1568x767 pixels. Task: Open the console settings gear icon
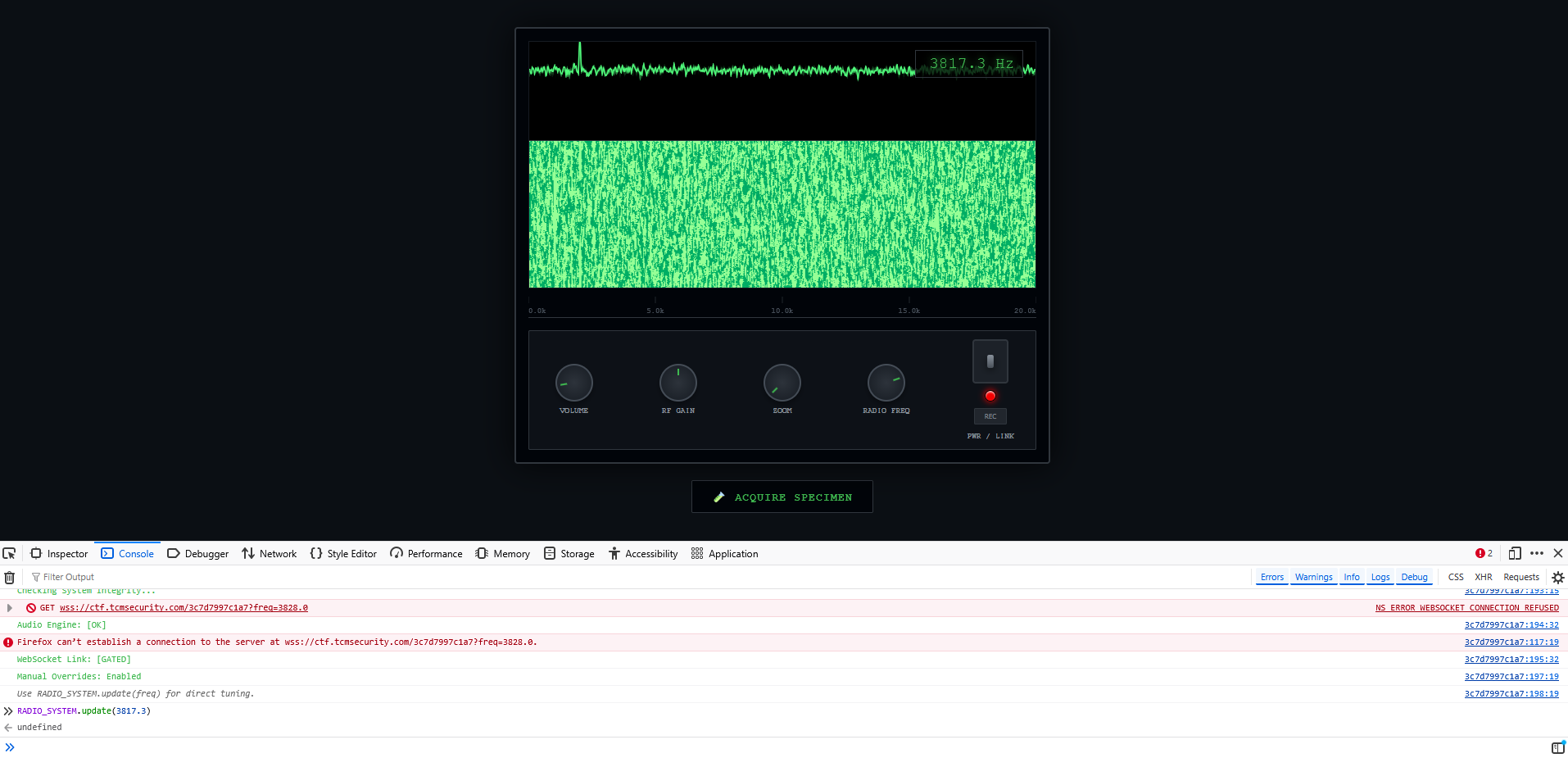click(1557, 578)
